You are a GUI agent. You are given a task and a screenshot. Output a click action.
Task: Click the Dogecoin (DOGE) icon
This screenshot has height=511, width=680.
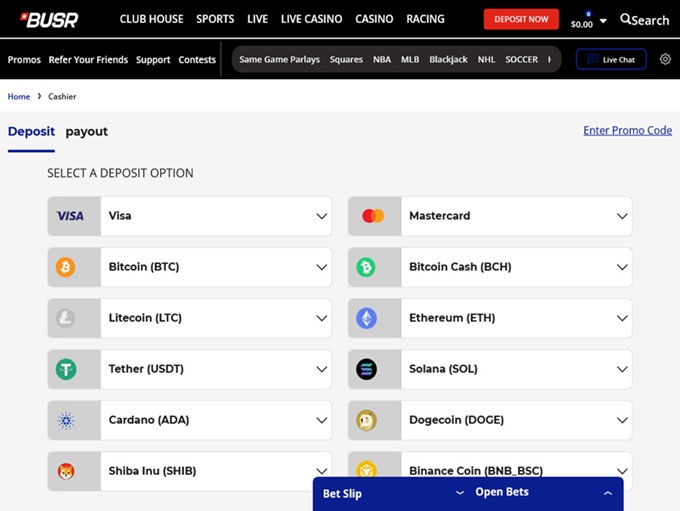(x=367, y=420)
